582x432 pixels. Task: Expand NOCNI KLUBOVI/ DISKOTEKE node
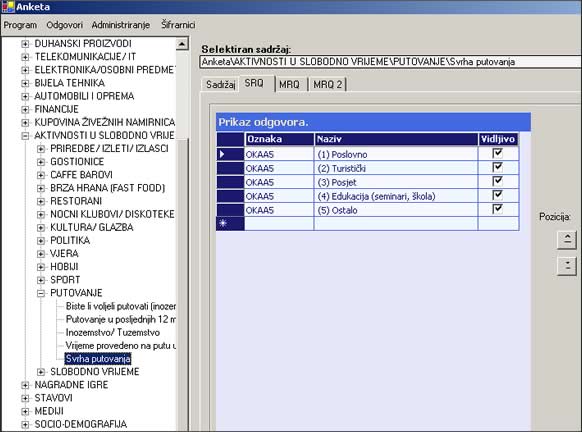click(41, 215)
